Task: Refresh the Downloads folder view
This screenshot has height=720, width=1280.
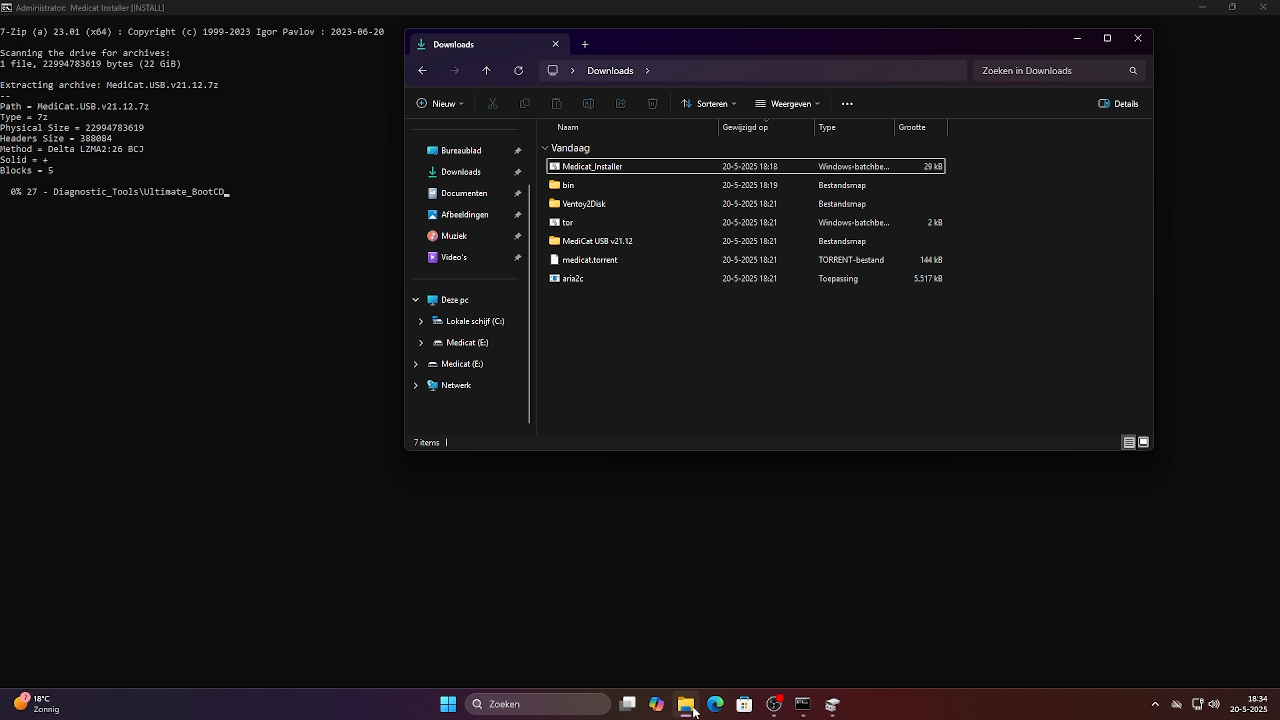Action: pos(518,71)
